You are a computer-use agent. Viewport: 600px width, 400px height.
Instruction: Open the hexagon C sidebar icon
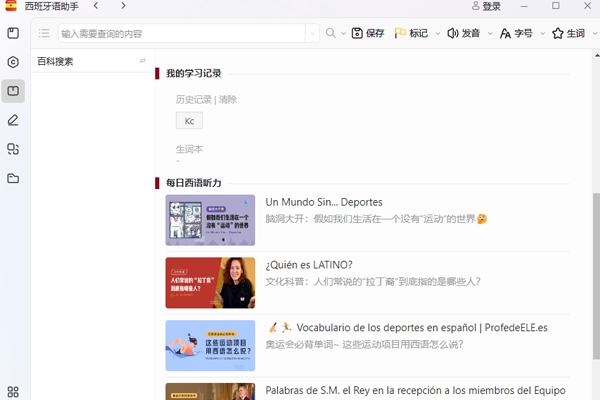(x=13, y=62)
